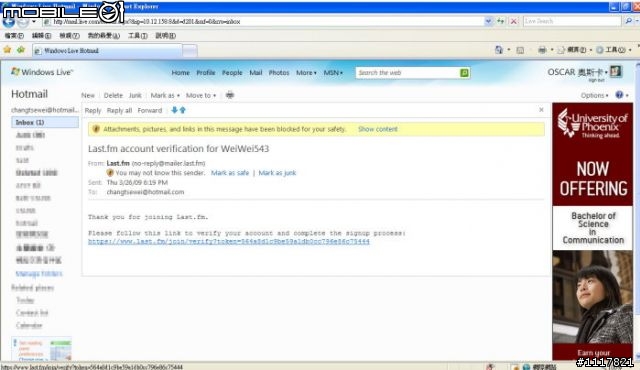Open Profile in Windows Live navigation
This screenshot has height=370, width=640.
[x=206, y=73]
